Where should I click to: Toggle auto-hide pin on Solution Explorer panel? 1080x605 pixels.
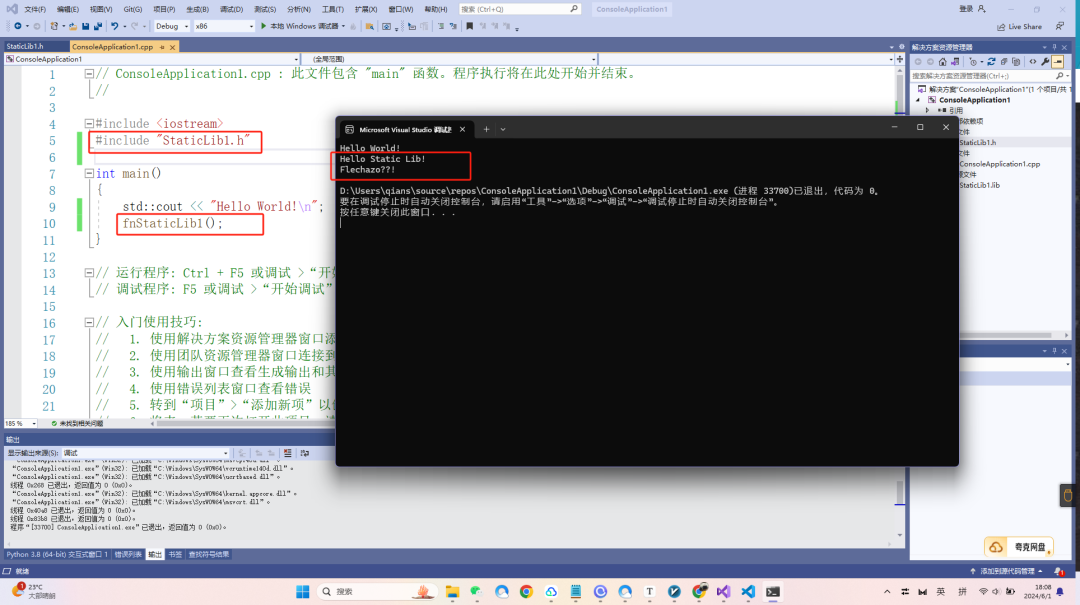pyautogui.click(x=1054, y=47)
